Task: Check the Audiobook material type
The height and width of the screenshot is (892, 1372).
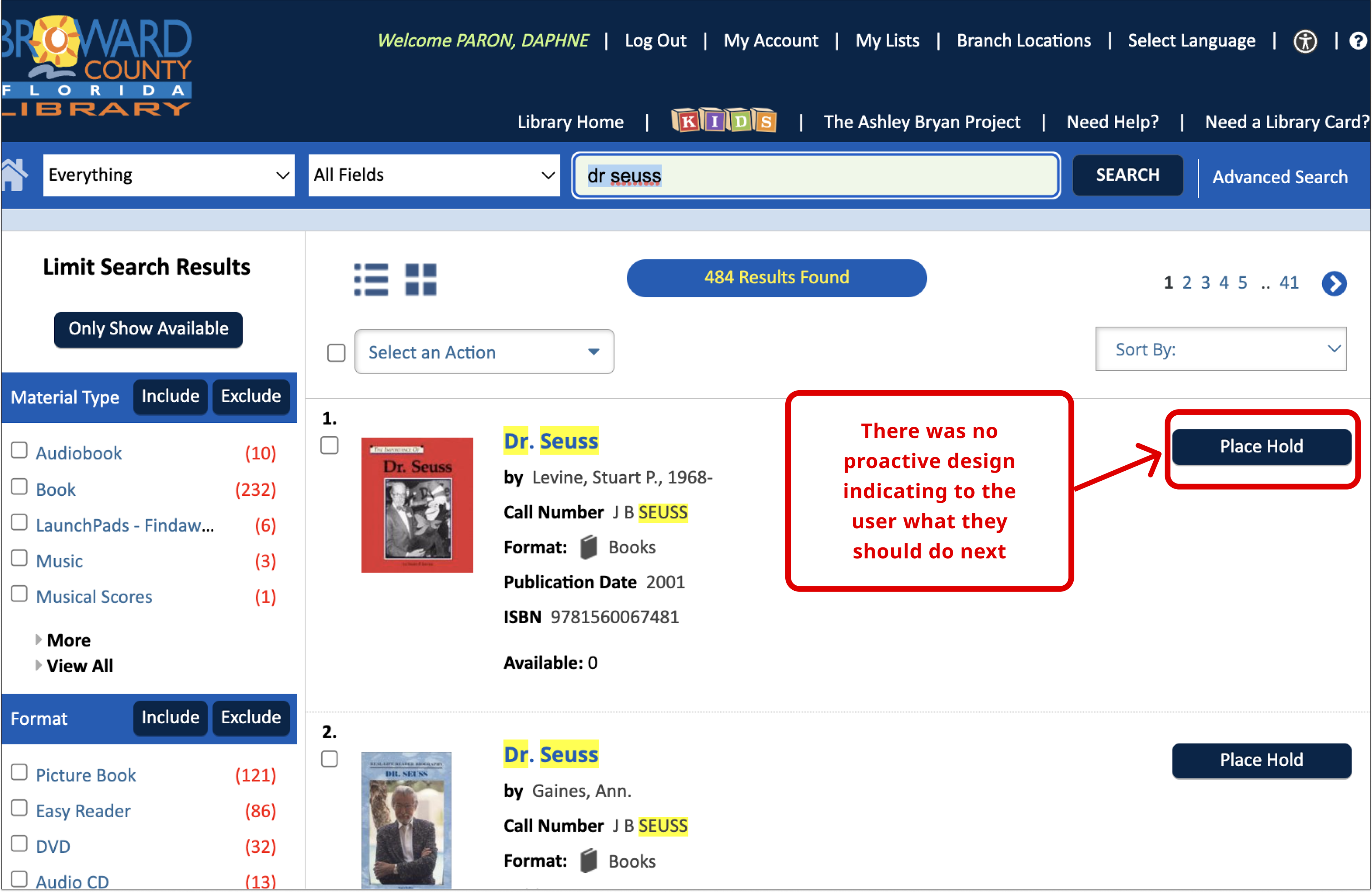Action: pyautogui.click(x=20, y=450)
